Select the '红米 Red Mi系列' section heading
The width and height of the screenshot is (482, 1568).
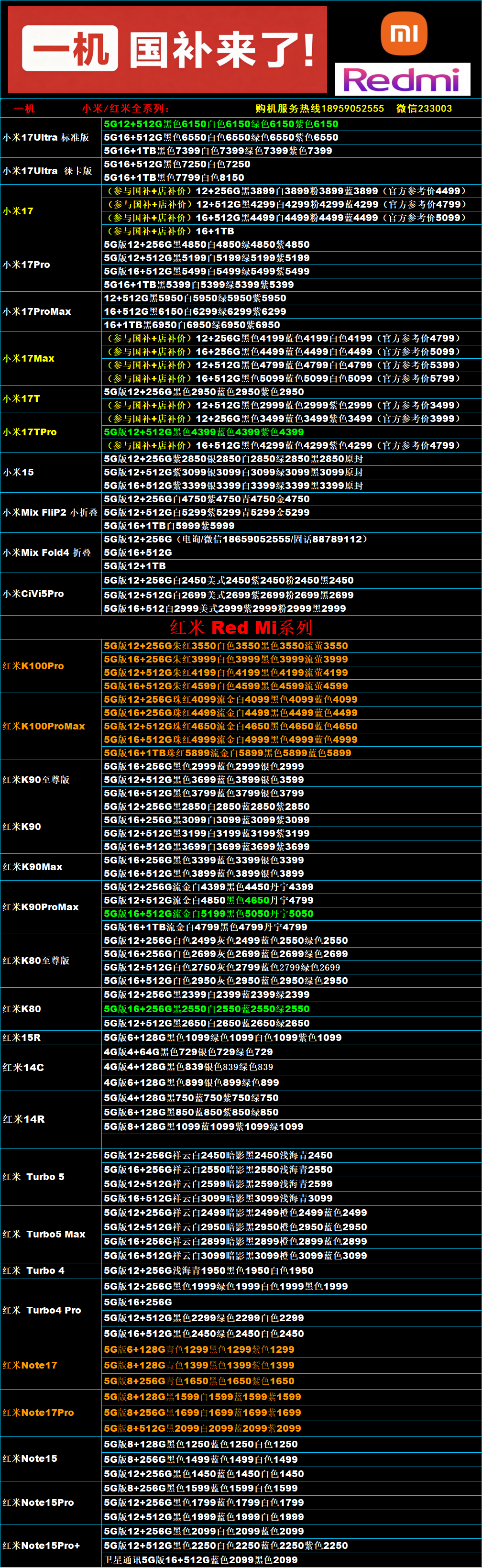[241, 627]
